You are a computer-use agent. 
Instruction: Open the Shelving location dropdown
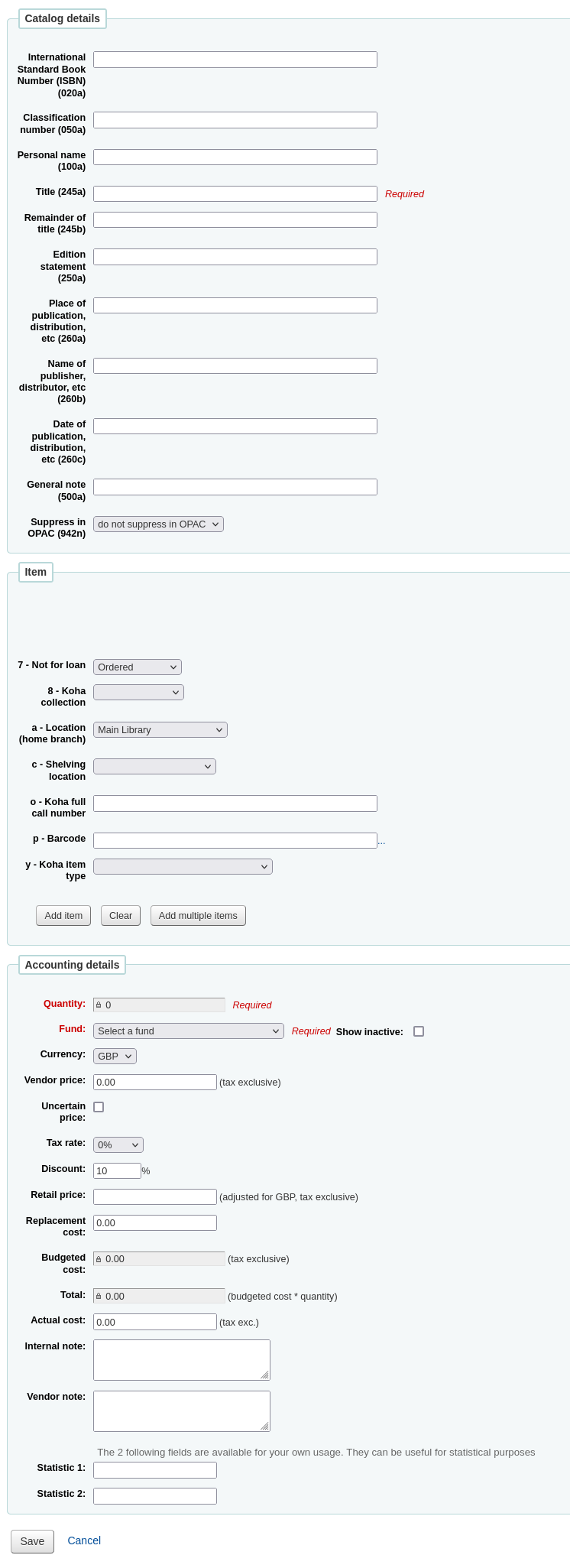154,767
